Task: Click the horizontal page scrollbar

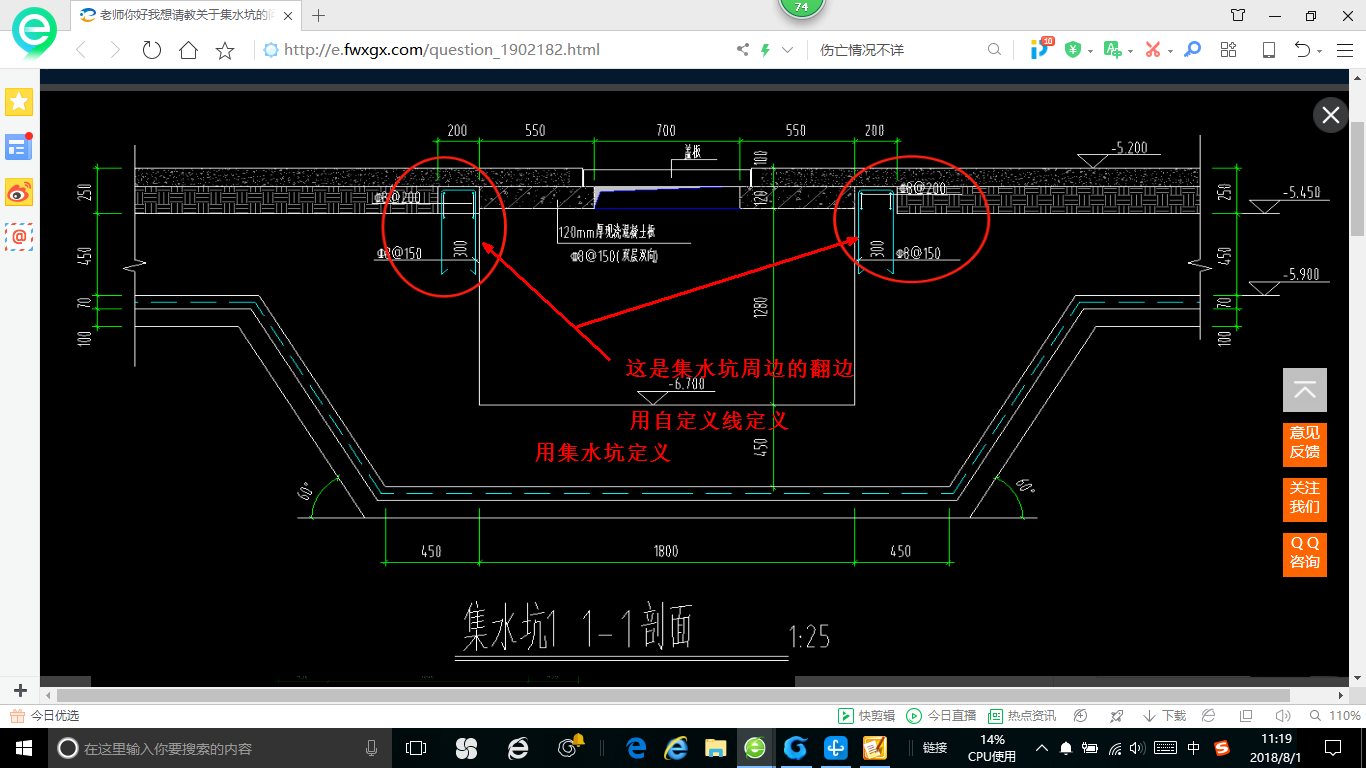Action: coord(674,694)
